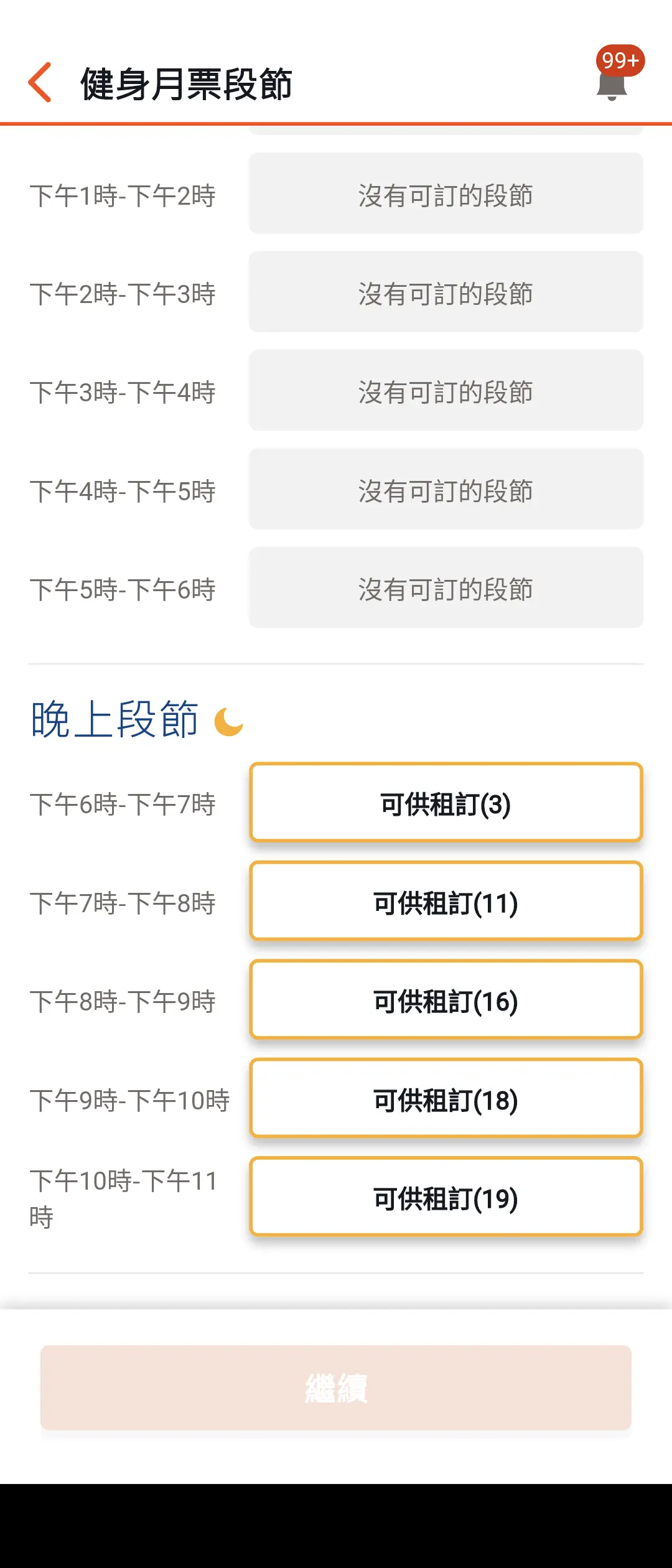Tap the moon icon beside 晚上段節

(228, 722)
